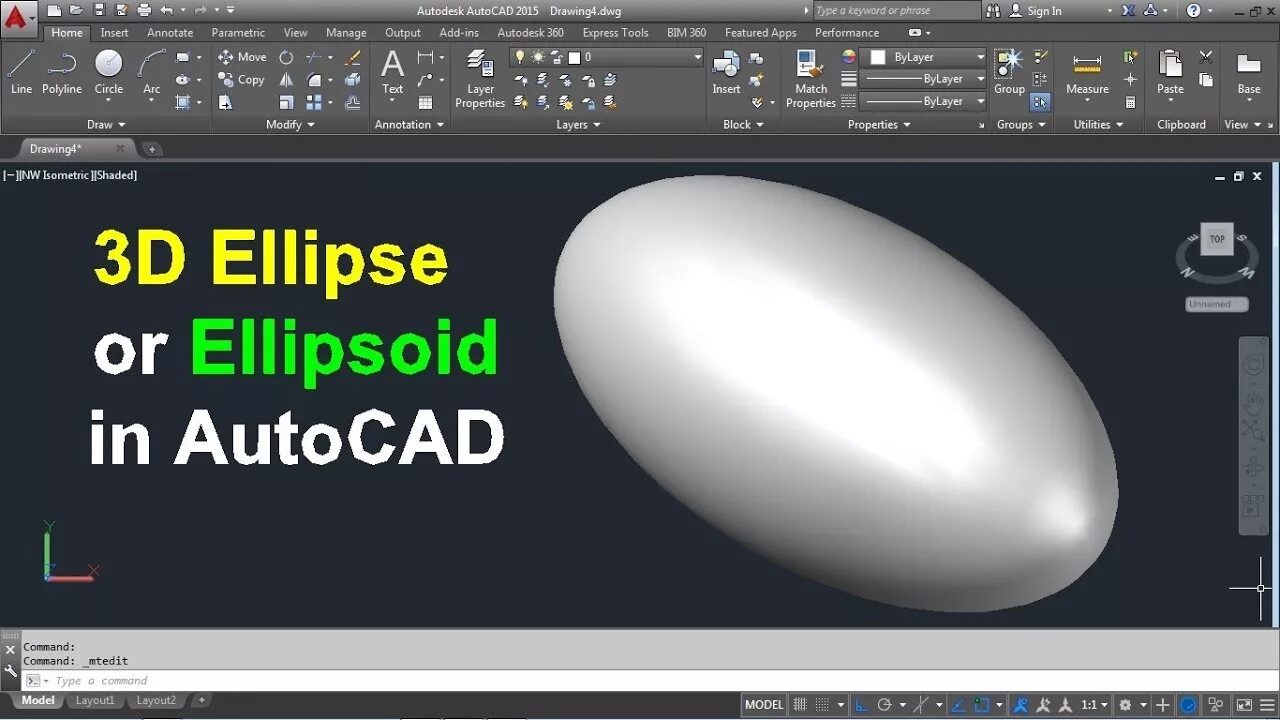Click the ViewCube TOP face
The image size is (1280, 720).
[x=1217, y=239]
